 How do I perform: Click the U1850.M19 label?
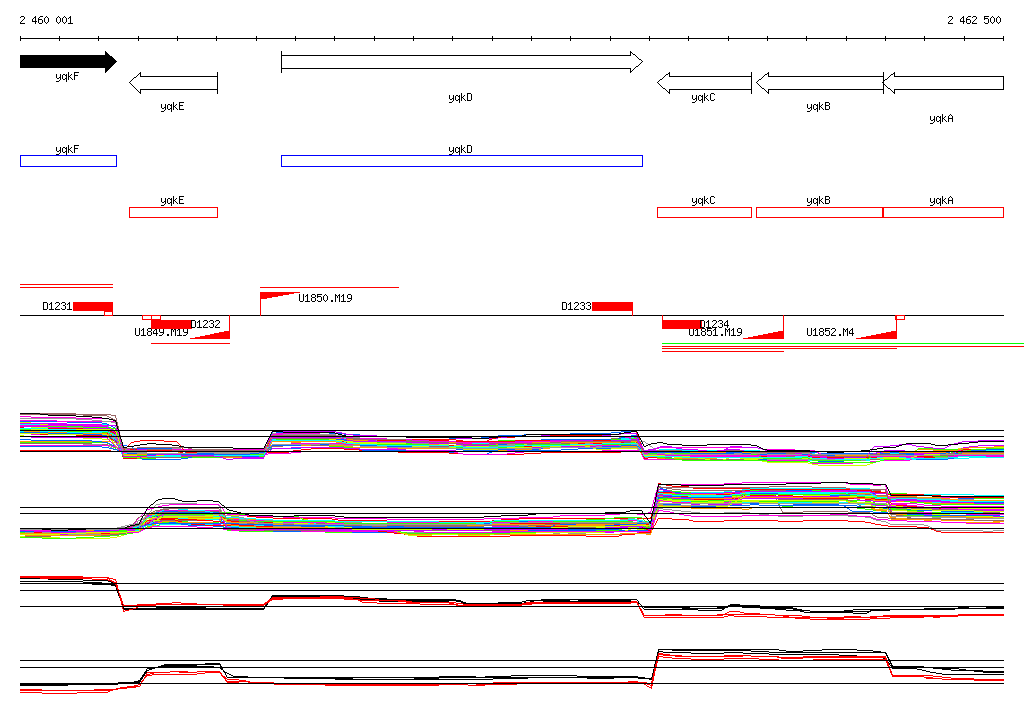325,299
